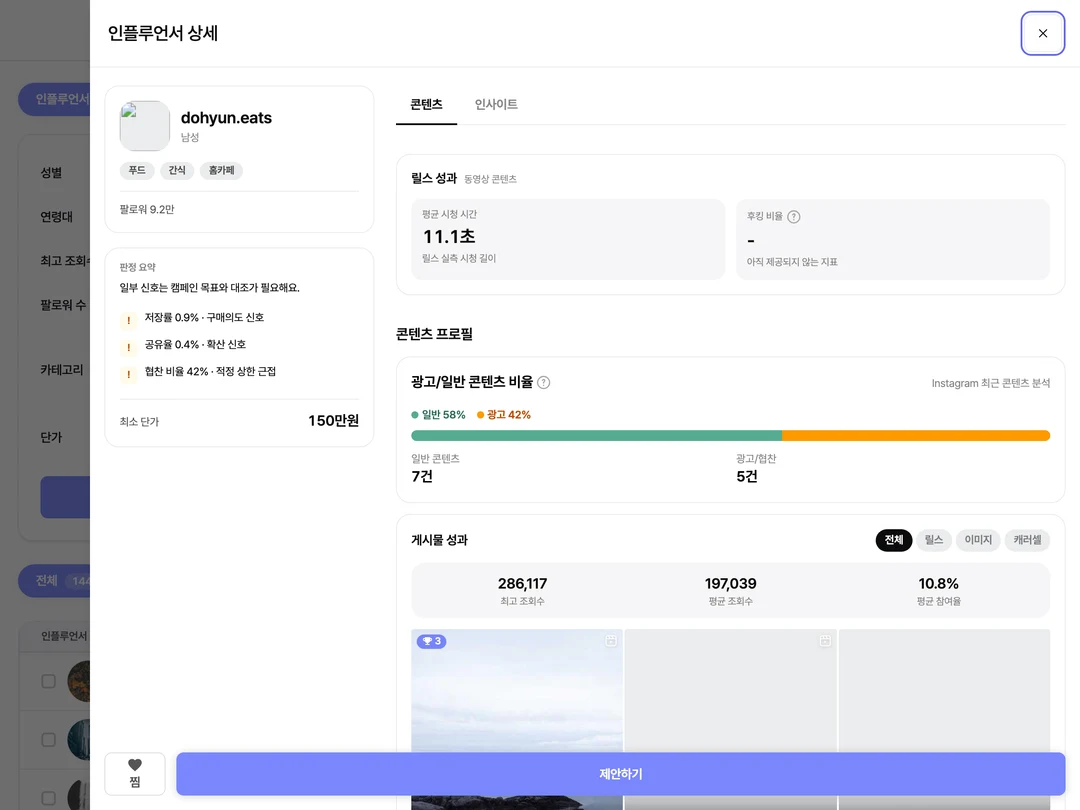Click the 간식 category tag
Screen dimensions: 1080x810
click(177, 170)
